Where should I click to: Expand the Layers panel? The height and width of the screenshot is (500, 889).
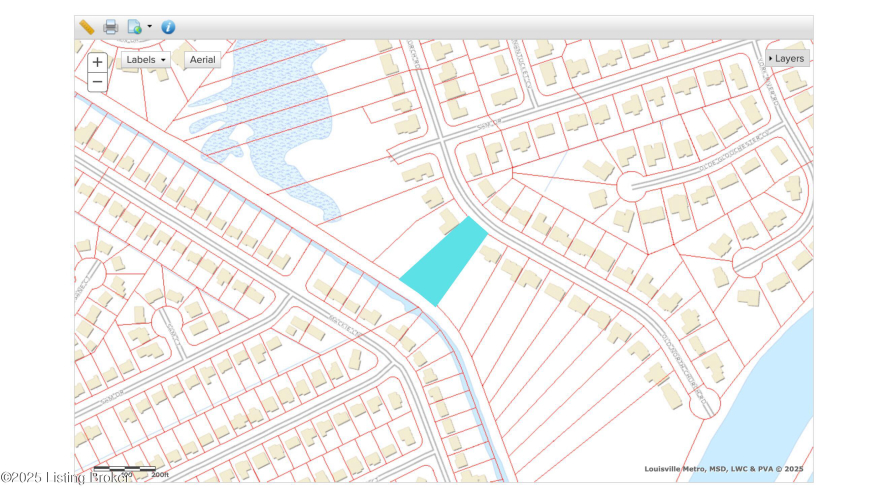(787, 58)
